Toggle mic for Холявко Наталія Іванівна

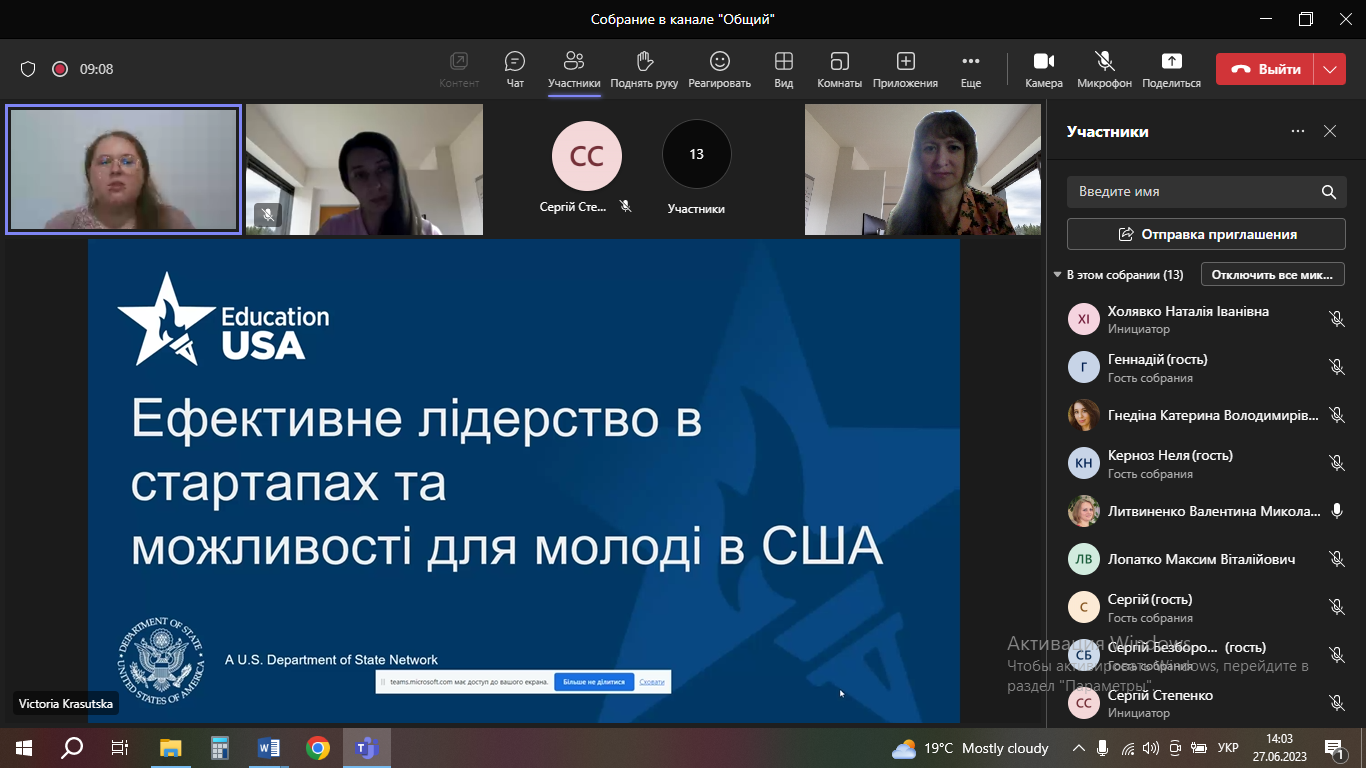1336,319
